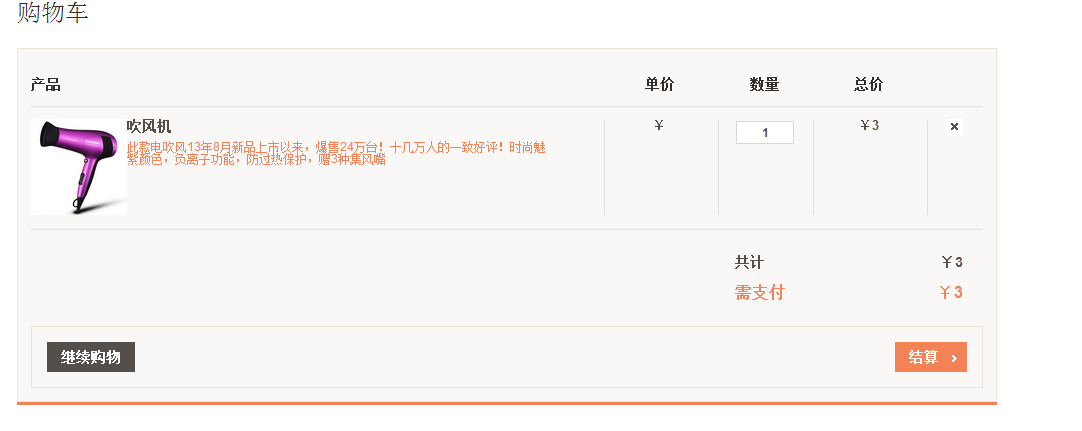Viewport: 1082px width, 431px height.
Task: Select the 产品 column header
Action: (45, 85)
